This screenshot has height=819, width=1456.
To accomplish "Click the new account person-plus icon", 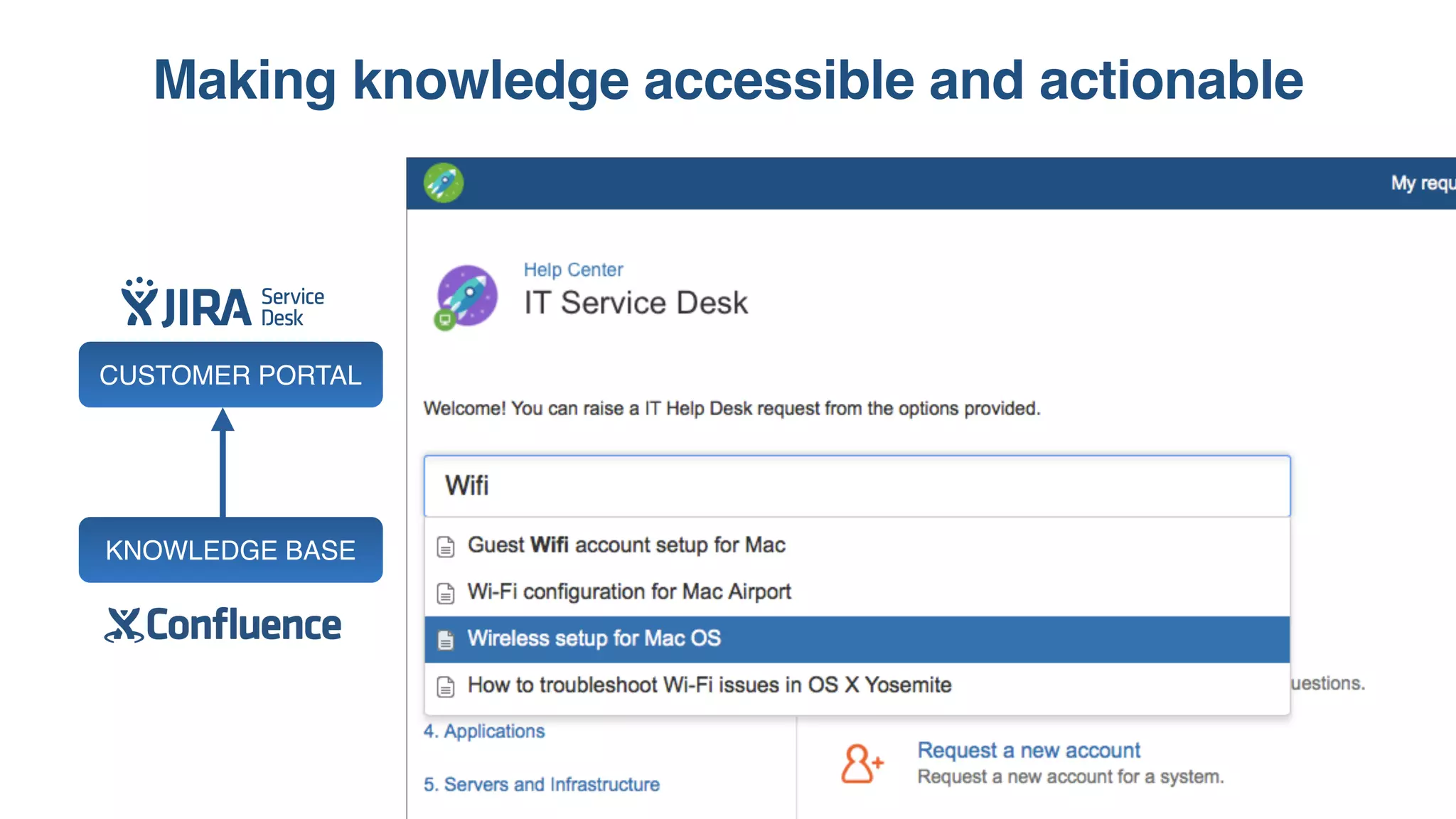I will (862, 764).
